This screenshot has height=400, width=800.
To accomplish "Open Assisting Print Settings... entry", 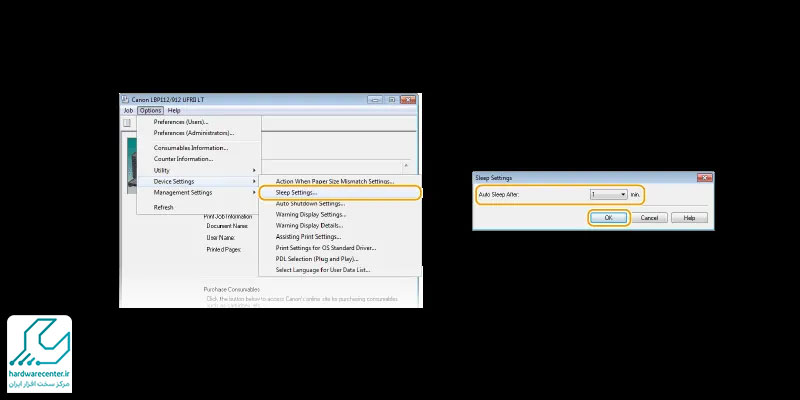I will click(x=340, y=237).
